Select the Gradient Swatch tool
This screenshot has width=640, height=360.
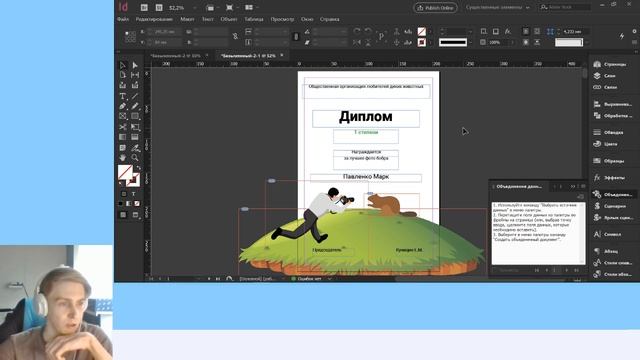122,137
